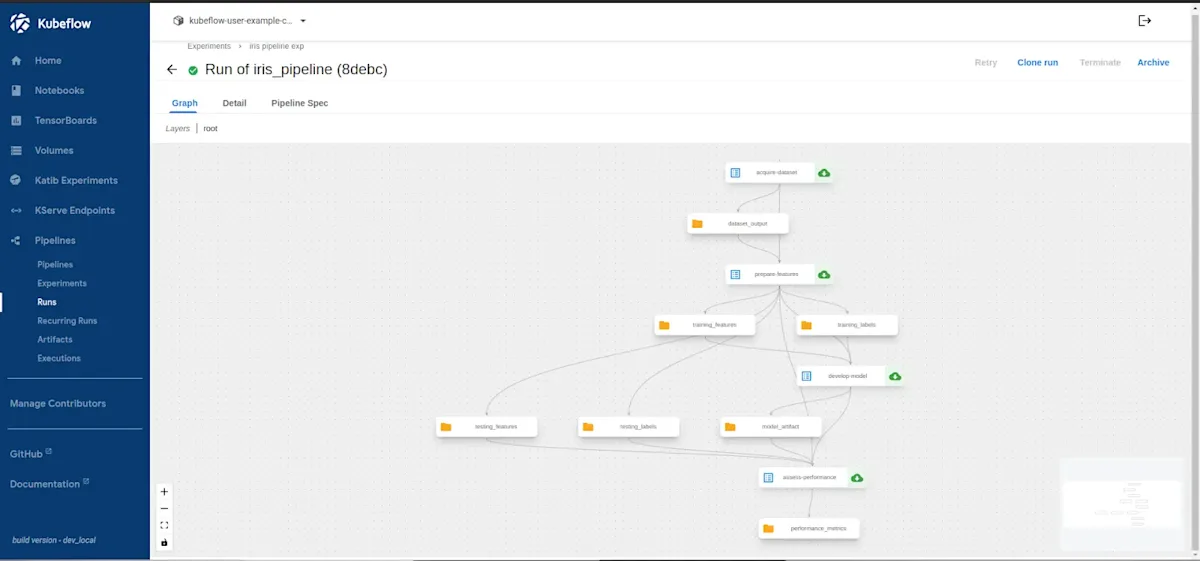Click the Terminate button

coord(1100,63)
